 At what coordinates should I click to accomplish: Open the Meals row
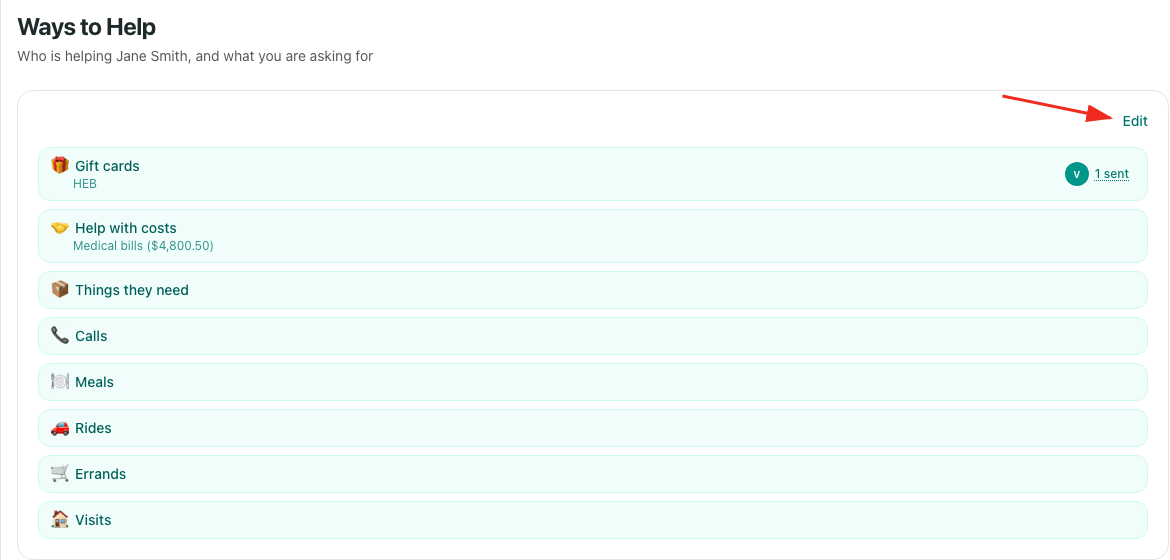point(592,382)
